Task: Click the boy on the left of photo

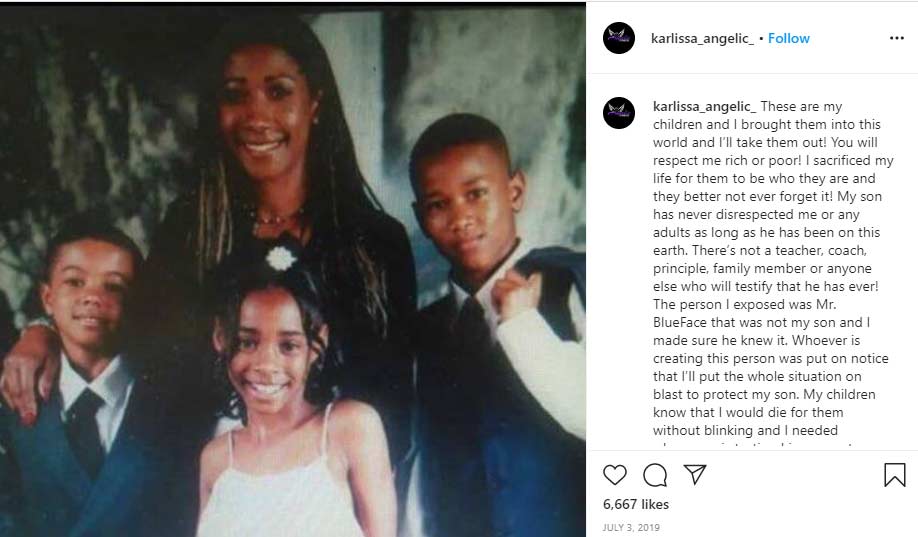Action: (76, 381)
